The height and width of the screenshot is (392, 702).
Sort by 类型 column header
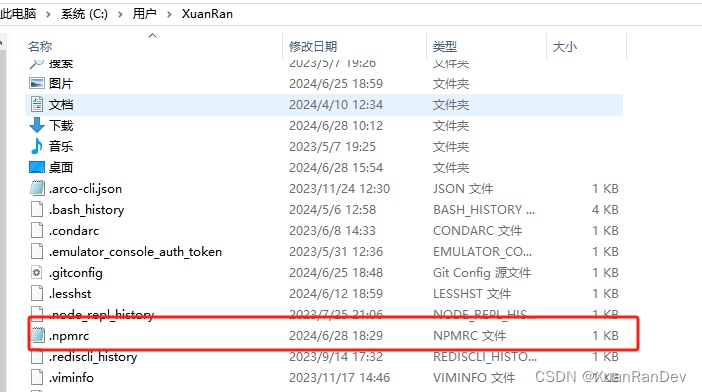point(445,47)
